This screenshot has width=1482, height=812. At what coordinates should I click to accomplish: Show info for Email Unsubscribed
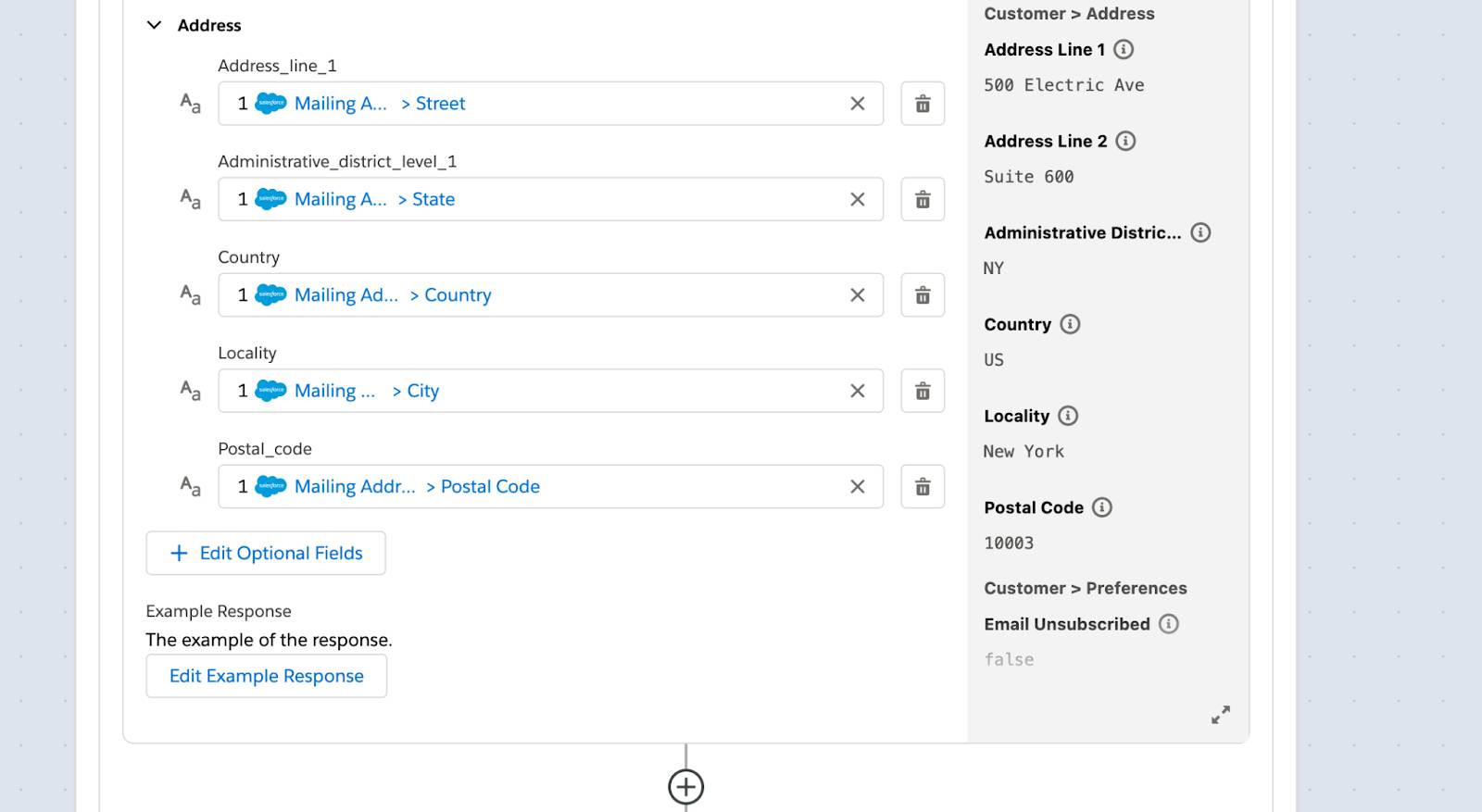point(1169,624)
